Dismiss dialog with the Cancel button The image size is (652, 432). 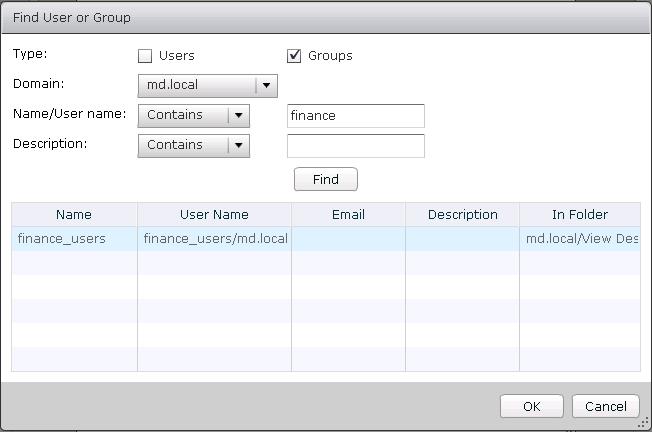[x=605, y=406]
